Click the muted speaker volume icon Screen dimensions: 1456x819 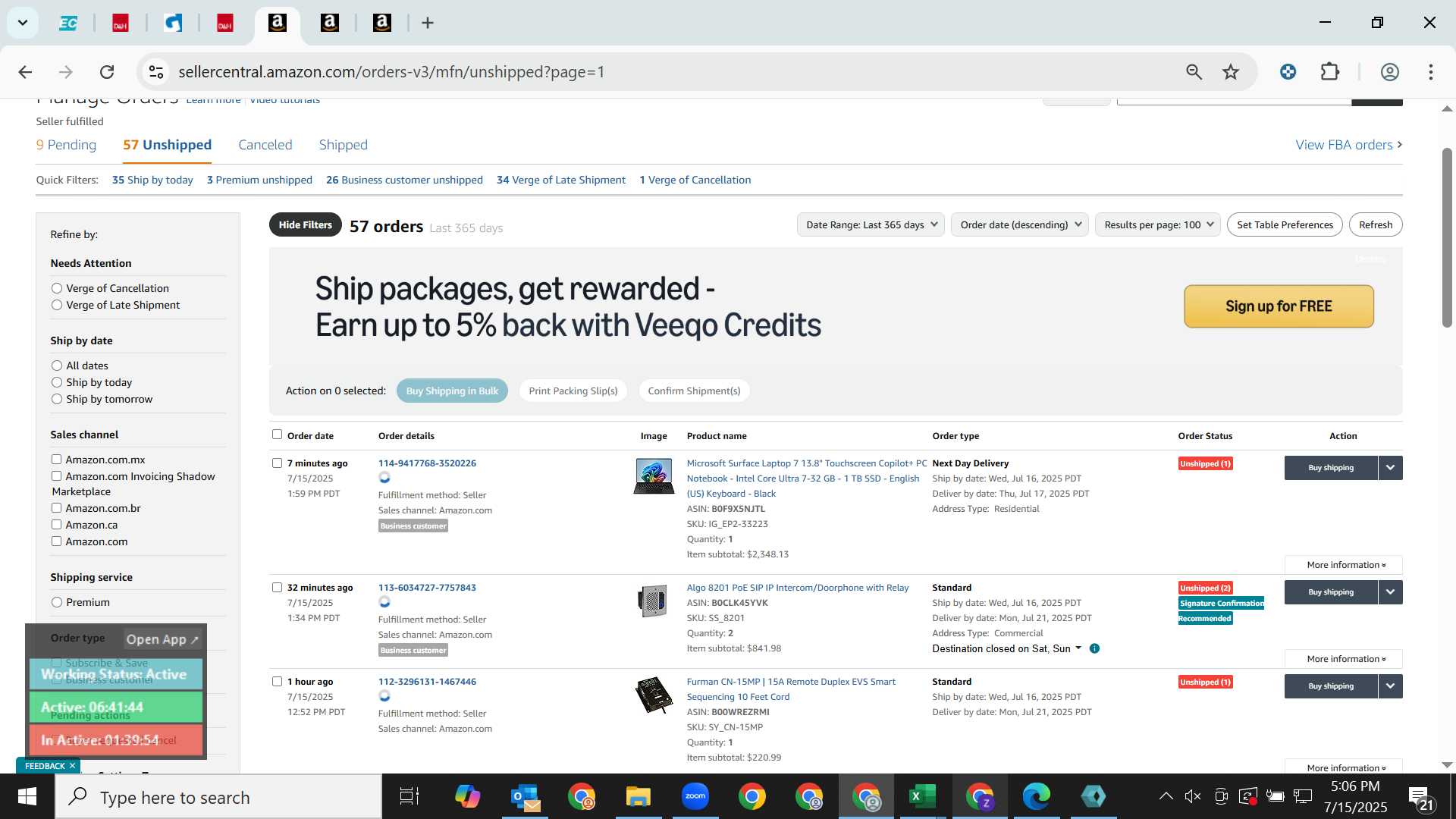1193,796
